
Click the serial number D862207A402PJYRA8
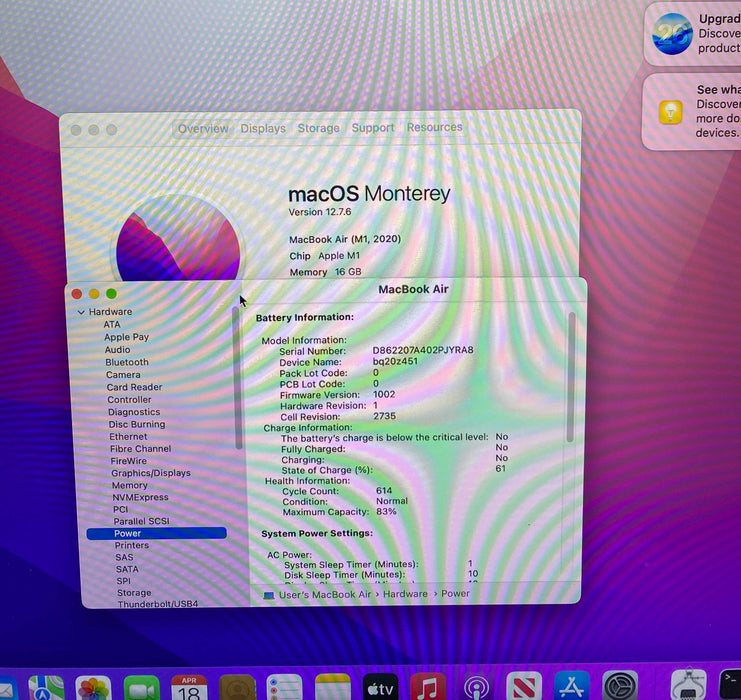click(423, 350)
